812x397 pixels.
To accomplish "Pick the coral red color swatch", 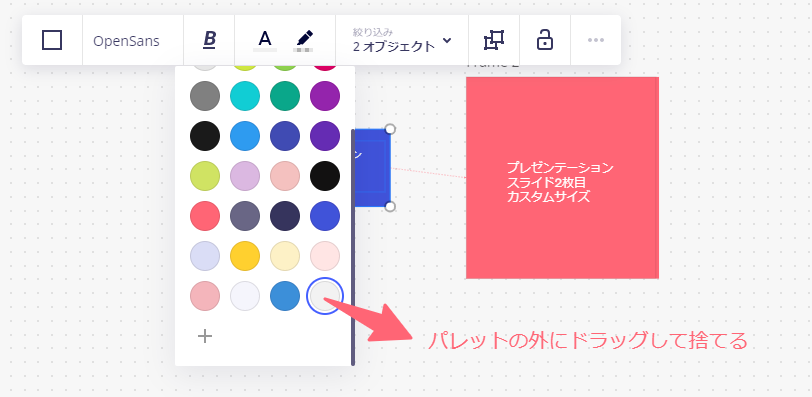I will pos(205,216).
